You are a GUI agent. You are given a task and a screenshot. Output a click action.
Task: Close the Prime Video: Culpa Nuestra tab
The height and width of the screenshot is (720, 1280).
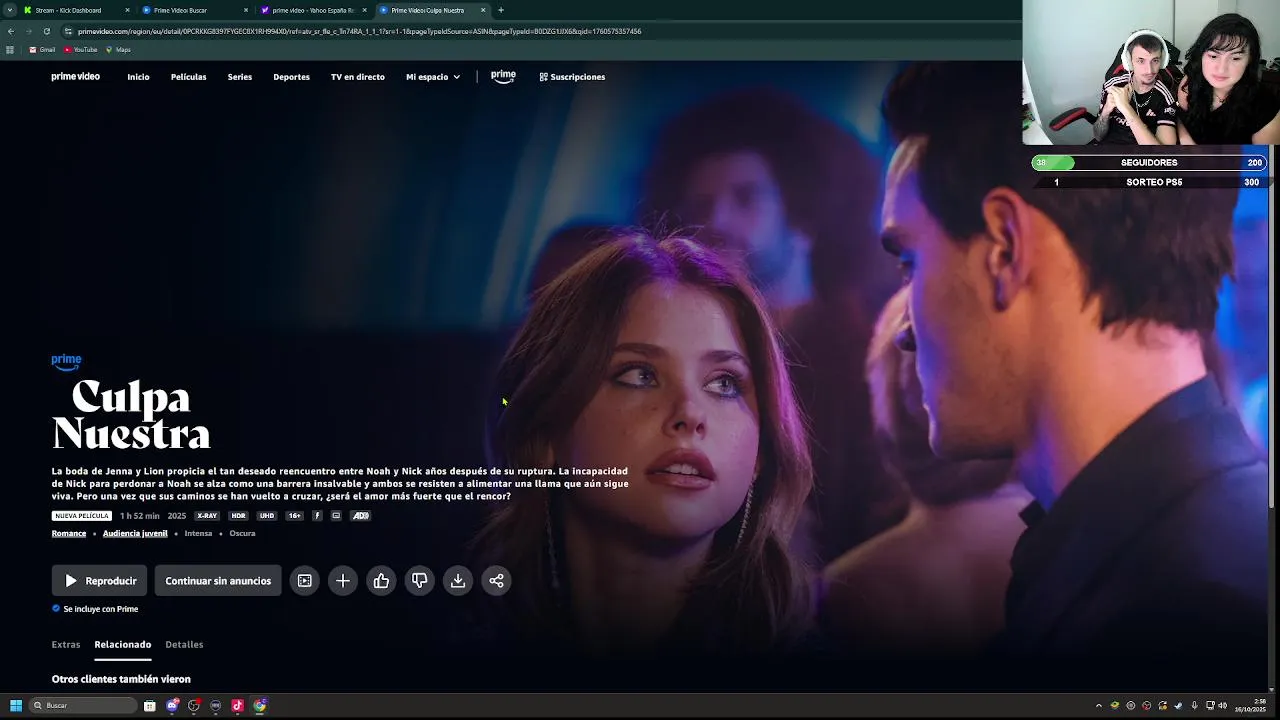483,10
